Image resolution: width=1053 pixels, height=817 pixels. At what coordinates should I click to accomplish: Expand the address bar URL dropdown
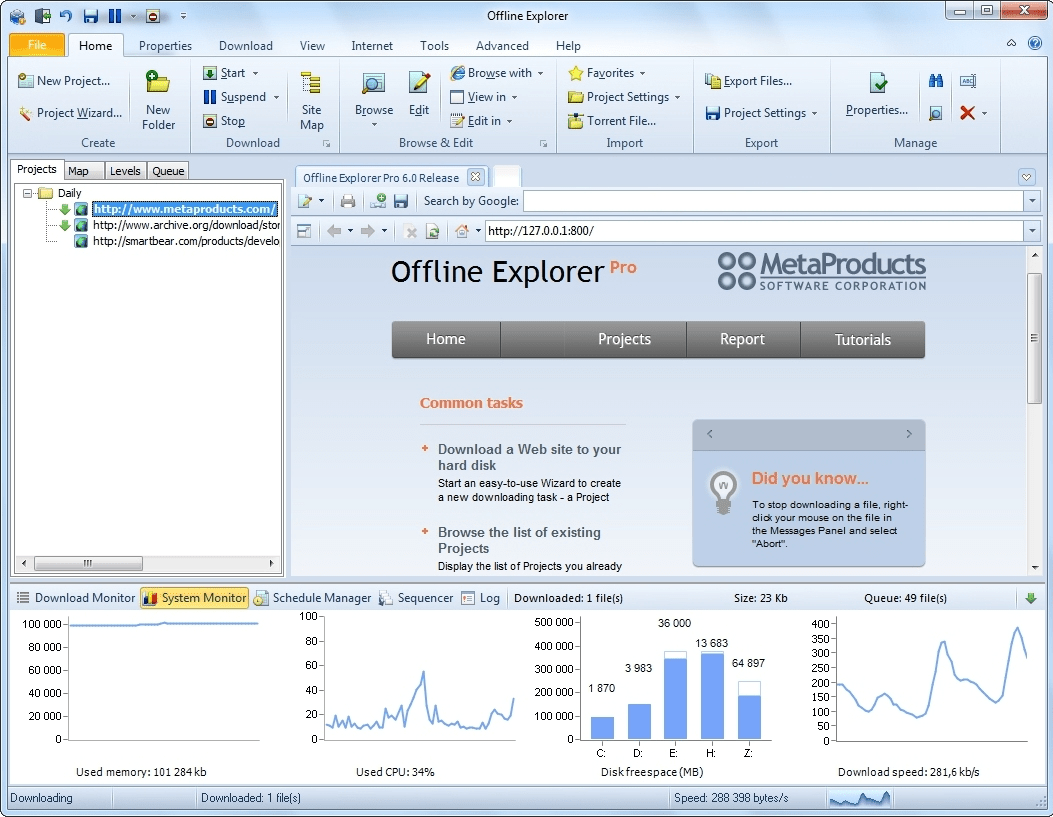tap(1032, 231)
